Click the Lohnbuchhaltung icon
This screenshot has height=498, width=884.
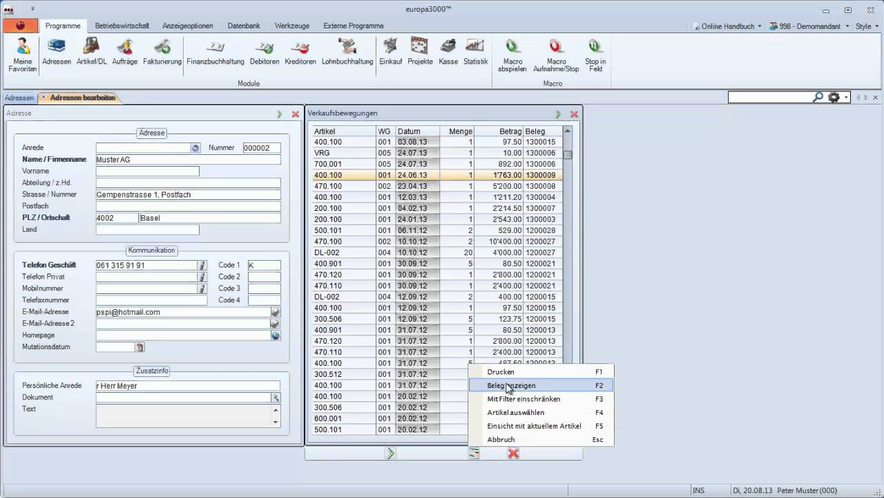pos(347,52)
